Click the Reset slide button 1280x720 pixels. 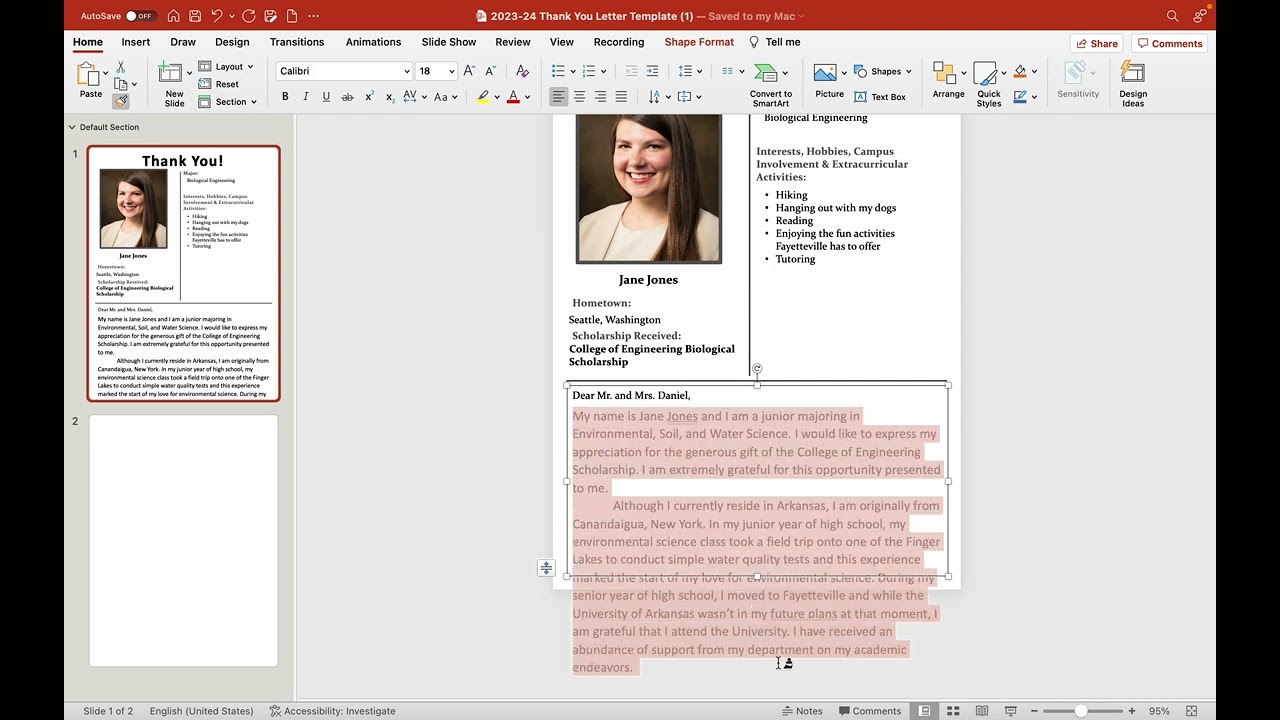(219, 84)
